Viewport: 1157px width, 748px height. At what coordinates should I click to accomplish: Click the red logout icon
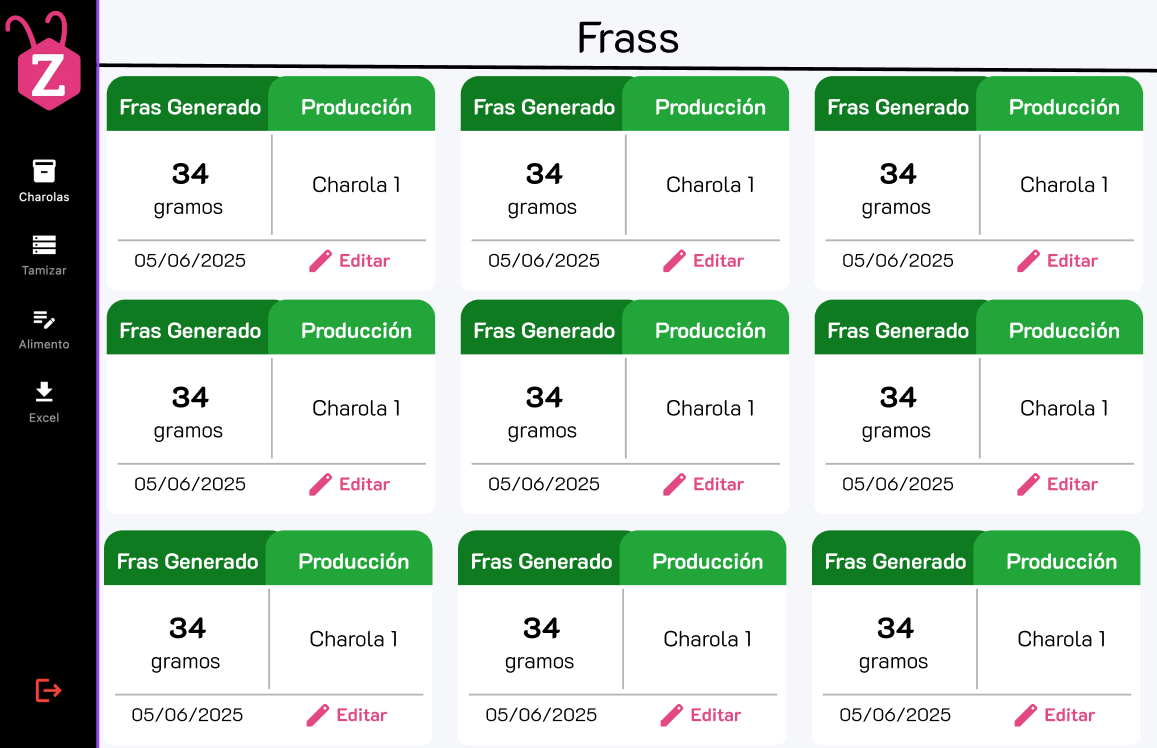coord(49,691)
